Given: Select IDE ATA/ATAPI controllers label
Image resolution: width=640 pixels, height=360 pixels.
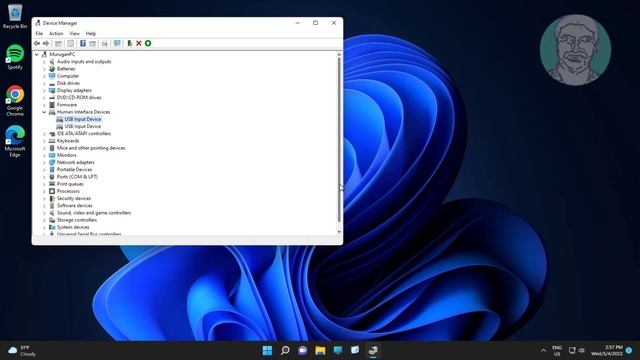Looking at the screenshot, I should coord(84,133).
